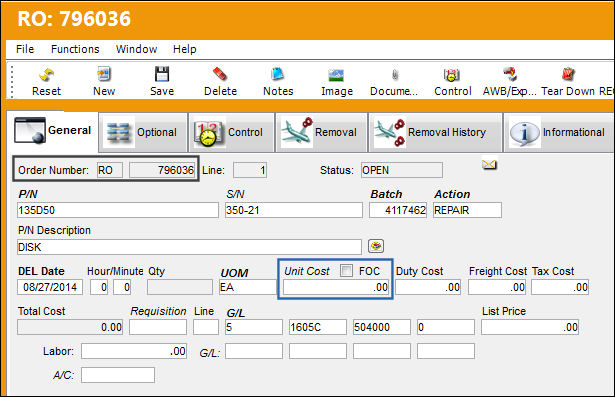Switch to the Removal History tab
Viewport: 615px width, 397px height.
[x=435, y=132]
